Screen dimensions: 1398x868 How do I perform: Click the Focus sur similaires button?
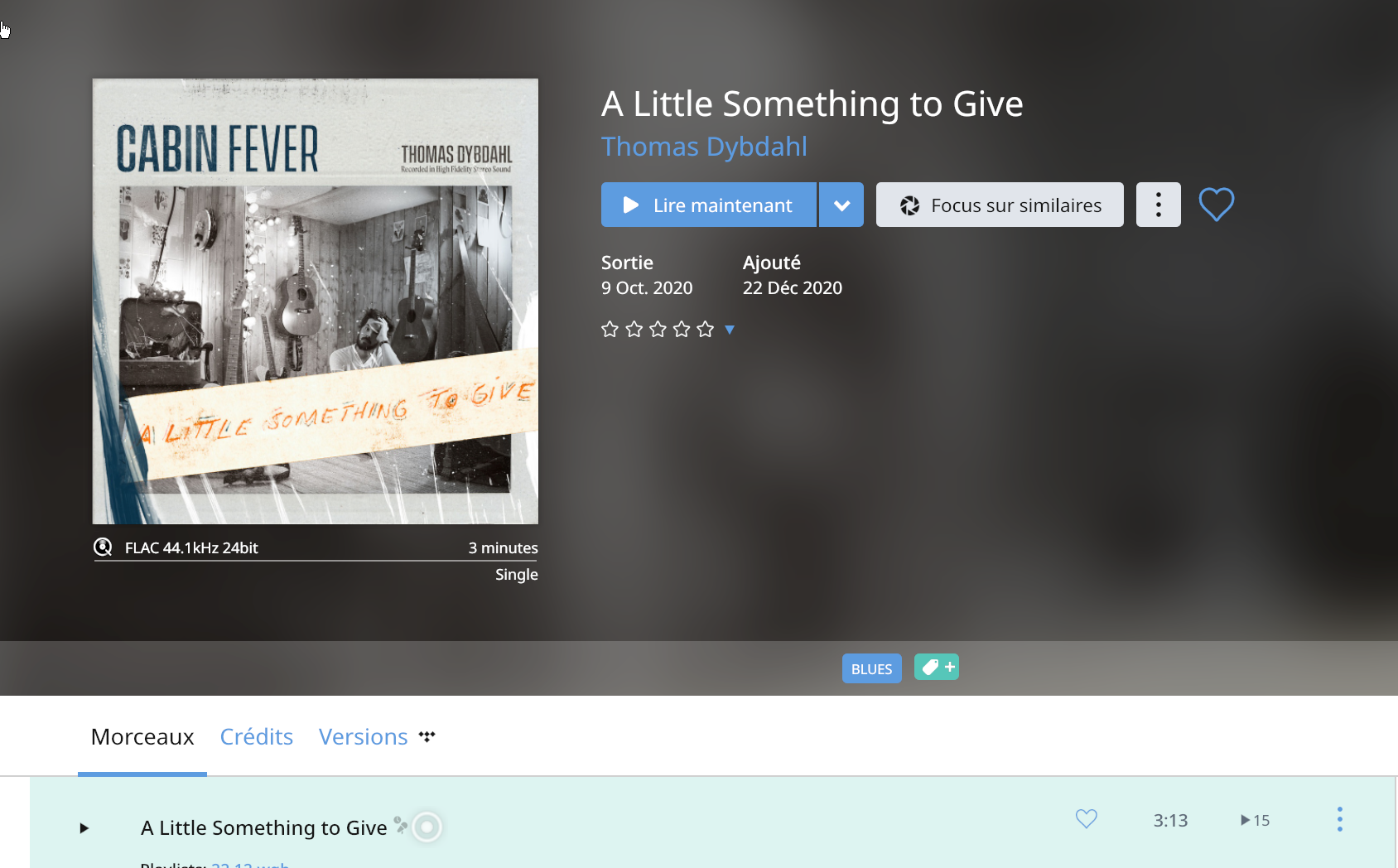coord(1000,205)
